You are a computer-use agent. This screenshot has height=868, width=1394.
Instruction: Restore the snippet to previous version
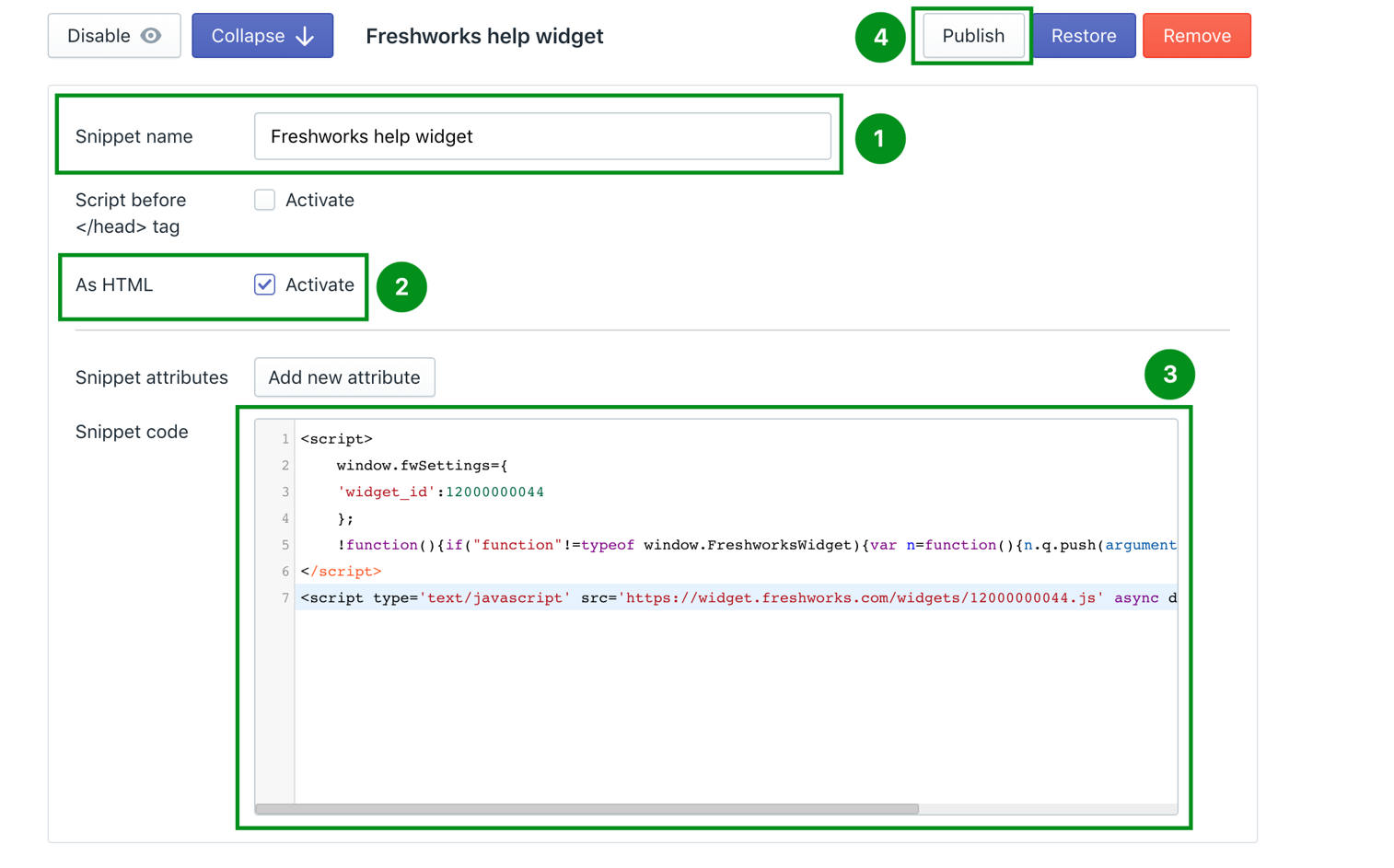(1084, 36)
